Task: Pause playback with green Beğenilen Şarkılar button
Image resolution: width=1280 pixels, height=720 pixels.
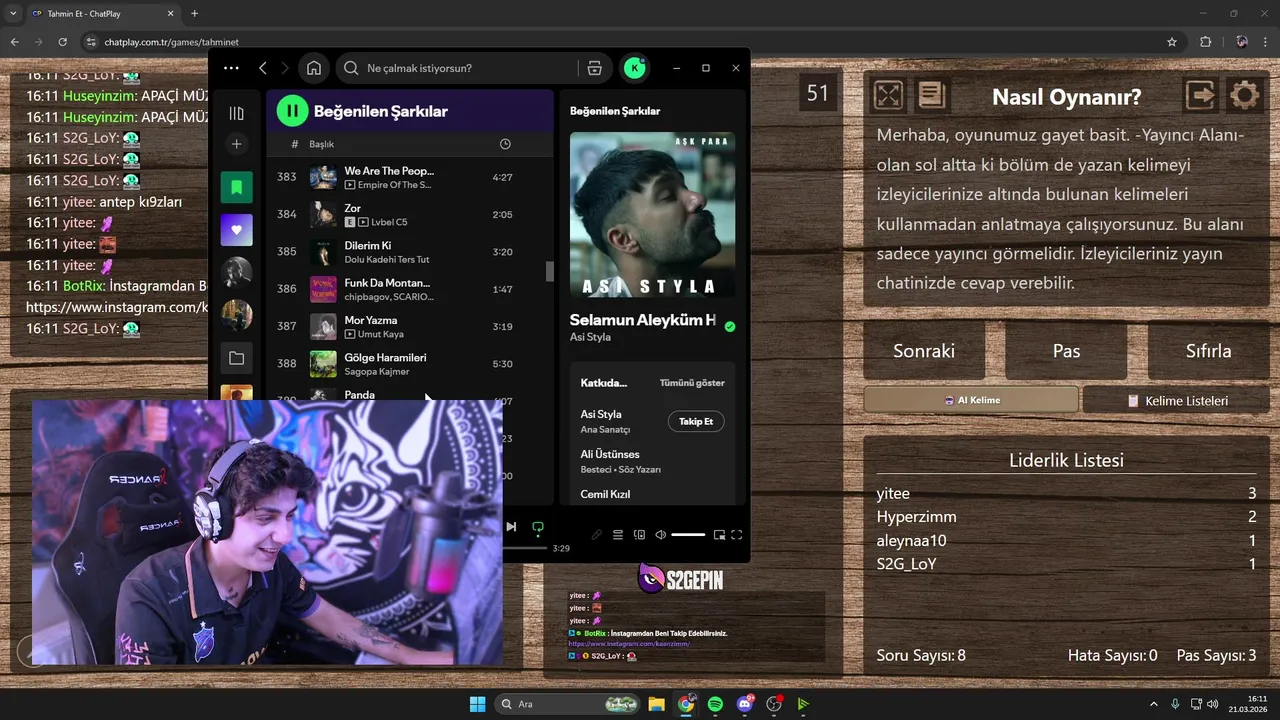Action: click(x=292, y=111)
